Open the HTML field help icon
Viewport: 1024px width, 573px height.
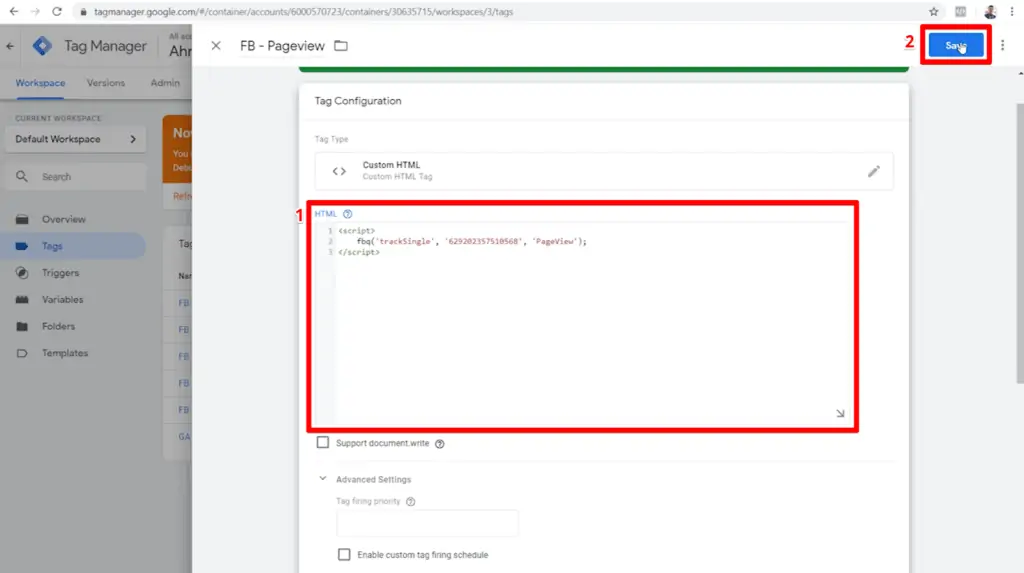tap(347, 214)
